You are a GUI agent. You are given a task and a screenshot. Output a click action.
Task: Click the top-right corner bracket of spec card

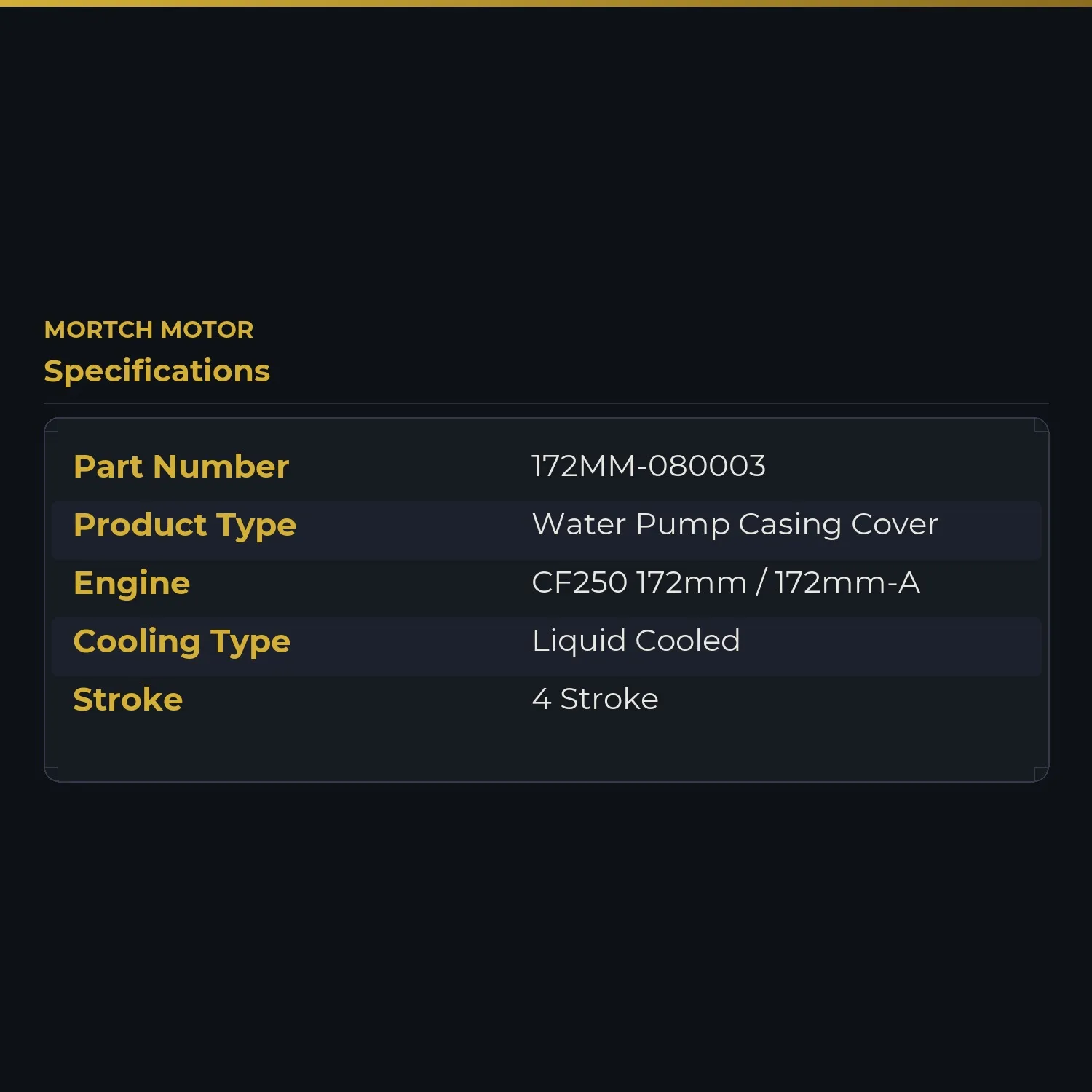click(1042, 426)
